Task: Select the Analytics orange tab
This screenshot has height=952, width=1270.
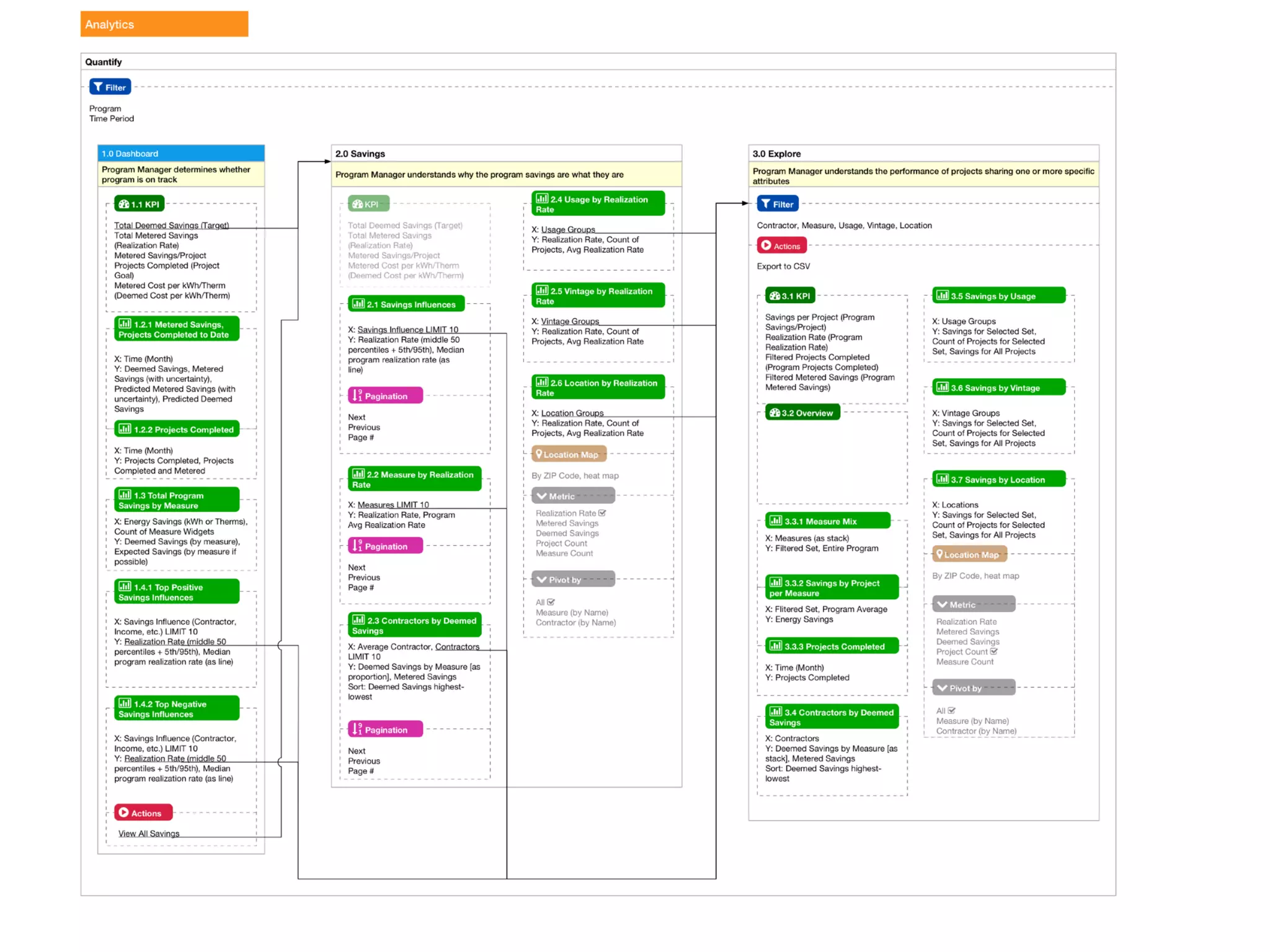Action: pos(164,24)
